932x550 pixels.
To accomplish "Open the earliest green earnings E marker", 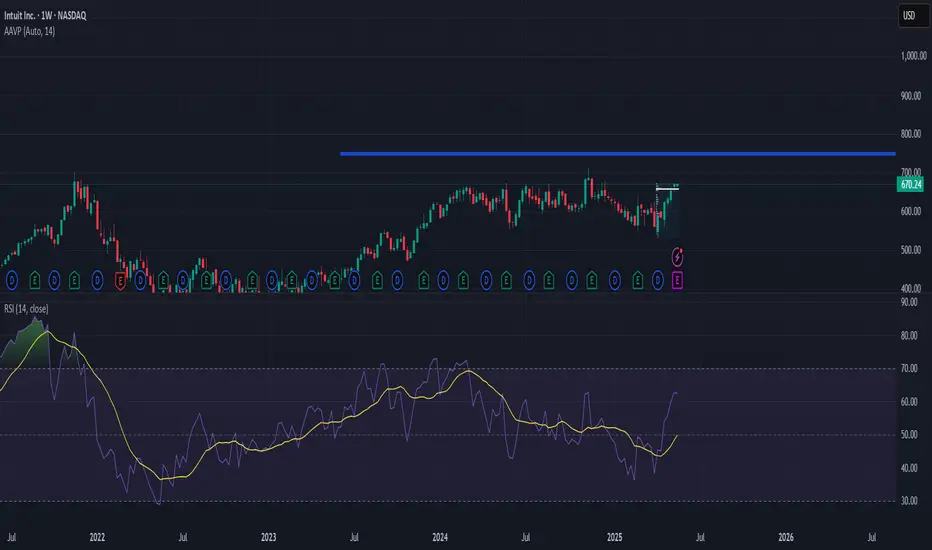I will tap(34, 280).
